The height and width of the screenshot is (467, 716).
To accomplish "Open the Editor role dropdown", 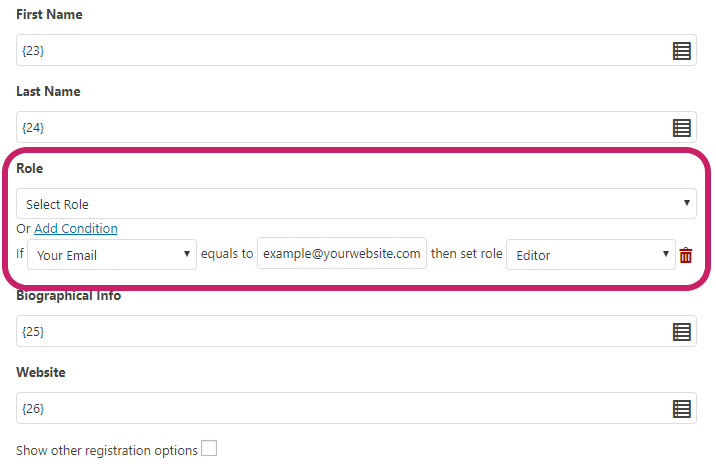I will tap(590, 255).
